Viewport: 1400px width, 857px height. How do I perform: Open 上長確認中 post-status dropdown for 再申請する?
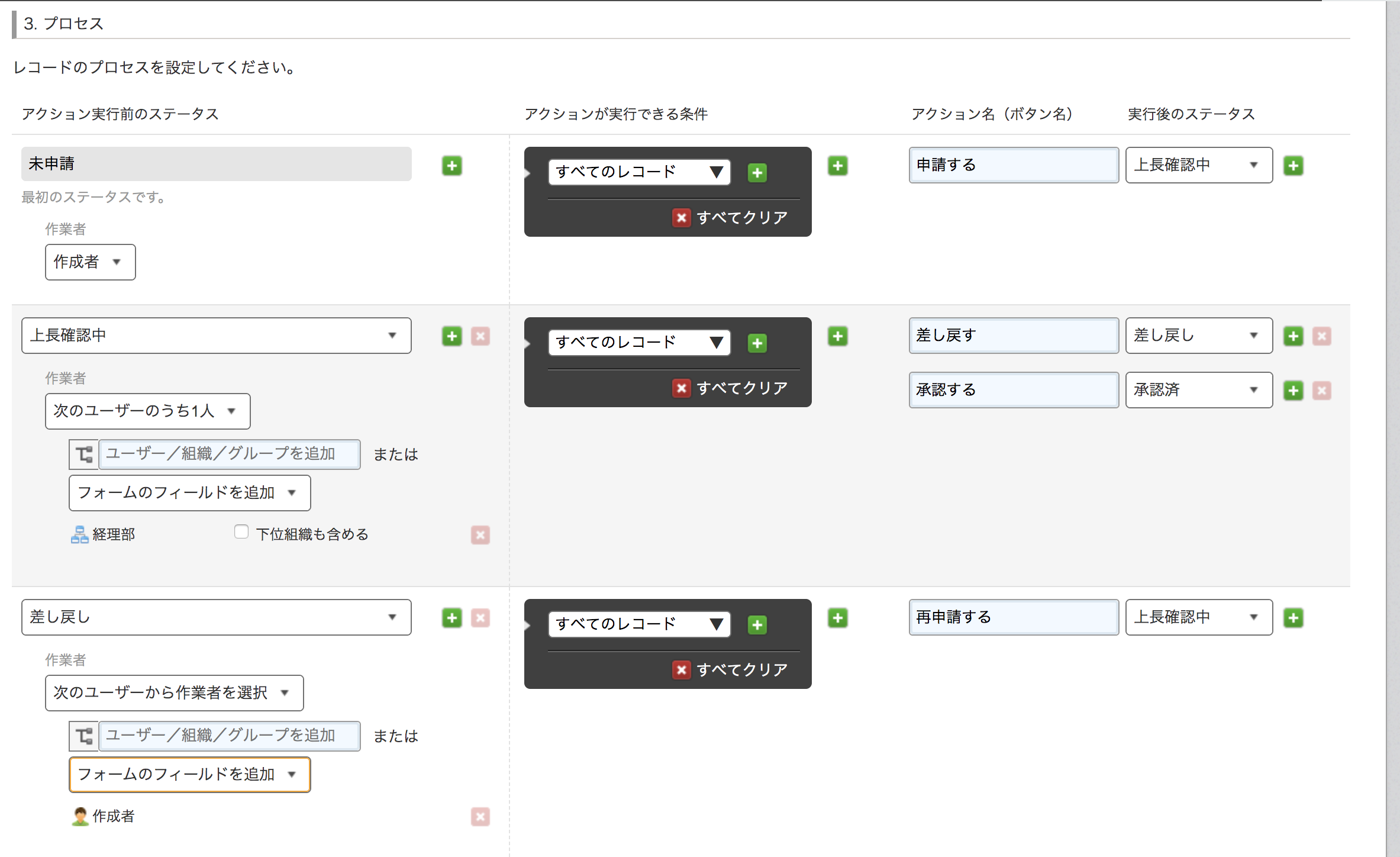(1199, 617)
